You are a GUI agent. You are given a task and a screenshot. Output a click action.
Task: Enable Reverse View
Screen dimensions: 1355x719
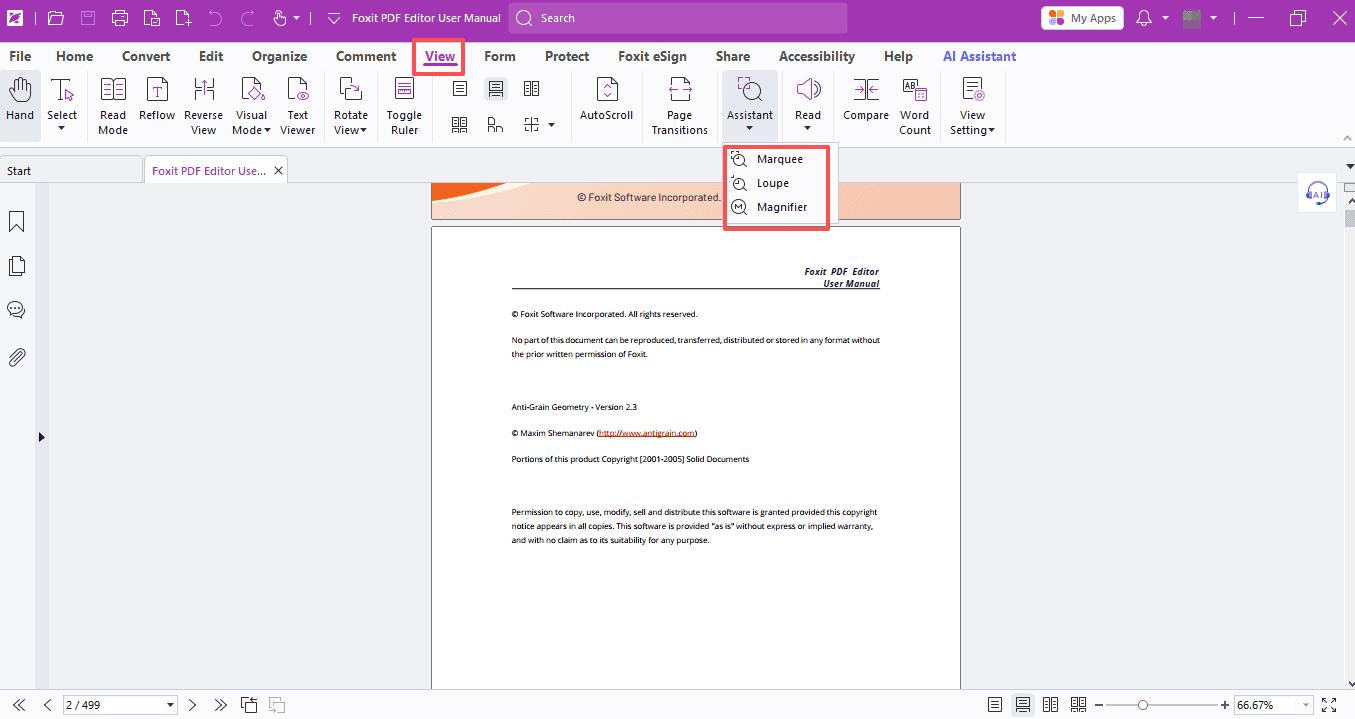tap(203, 106)
